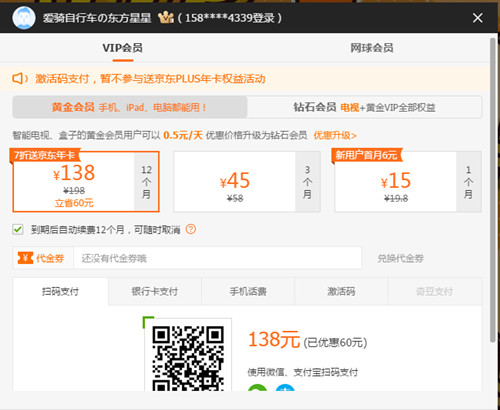
Task: Choose the ¥45 3-month plan
Action: point(247,182)
